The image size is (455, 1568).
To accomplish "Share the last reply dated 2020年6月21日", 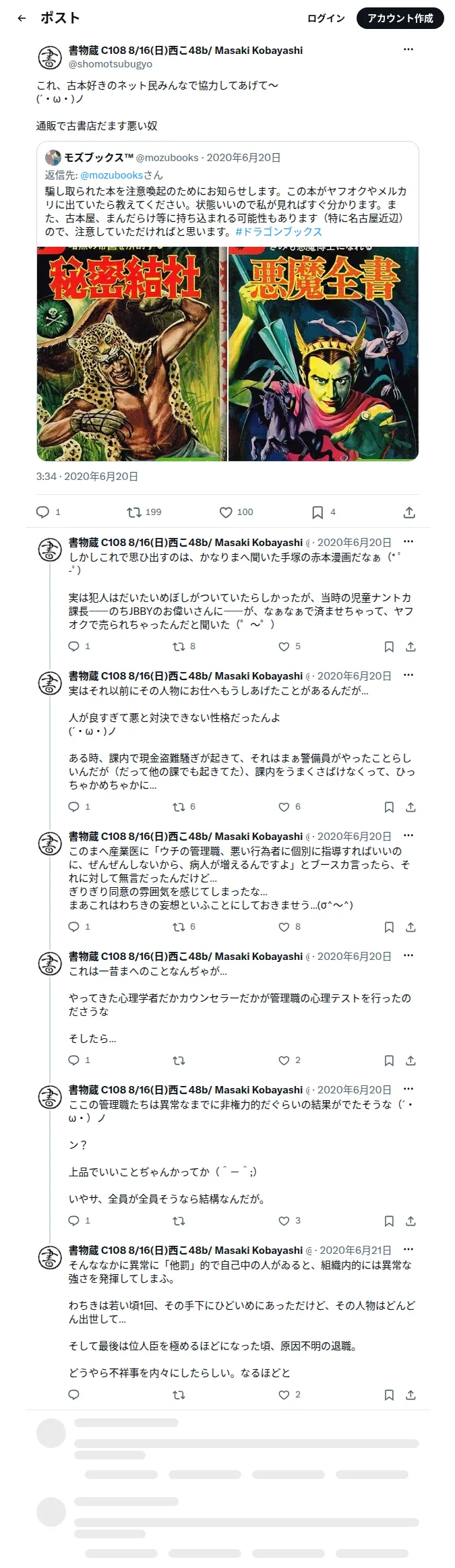I will [411, 1395].
